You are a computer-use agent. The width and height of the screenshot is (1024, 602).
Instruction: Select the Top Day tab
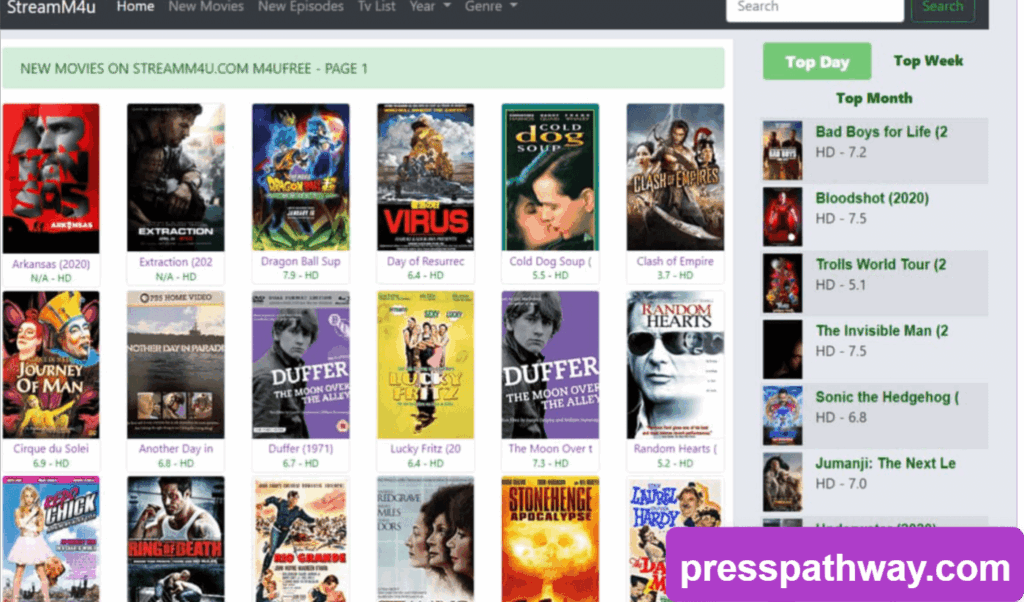click(x=817, y=61)
